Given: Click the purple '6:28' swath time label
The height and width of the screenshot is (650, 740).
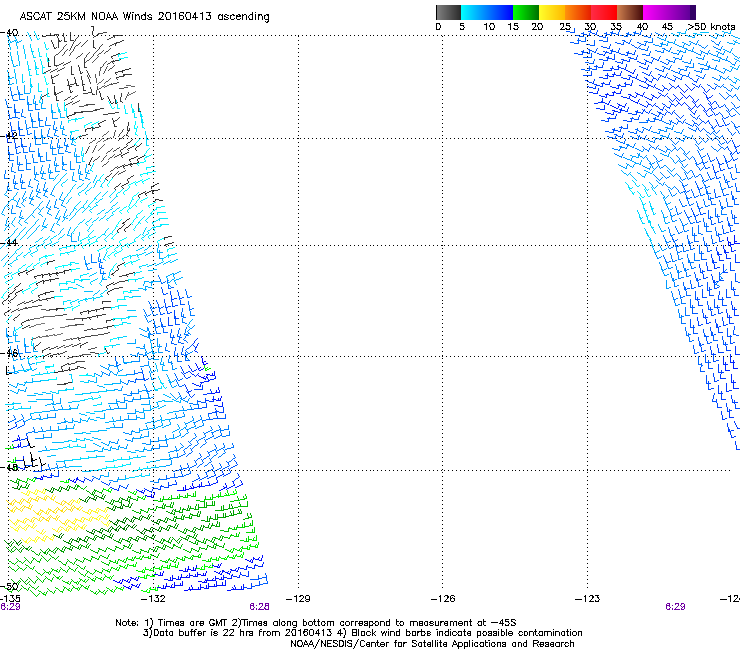Looking at the screenshot, I should click(260, 607).
